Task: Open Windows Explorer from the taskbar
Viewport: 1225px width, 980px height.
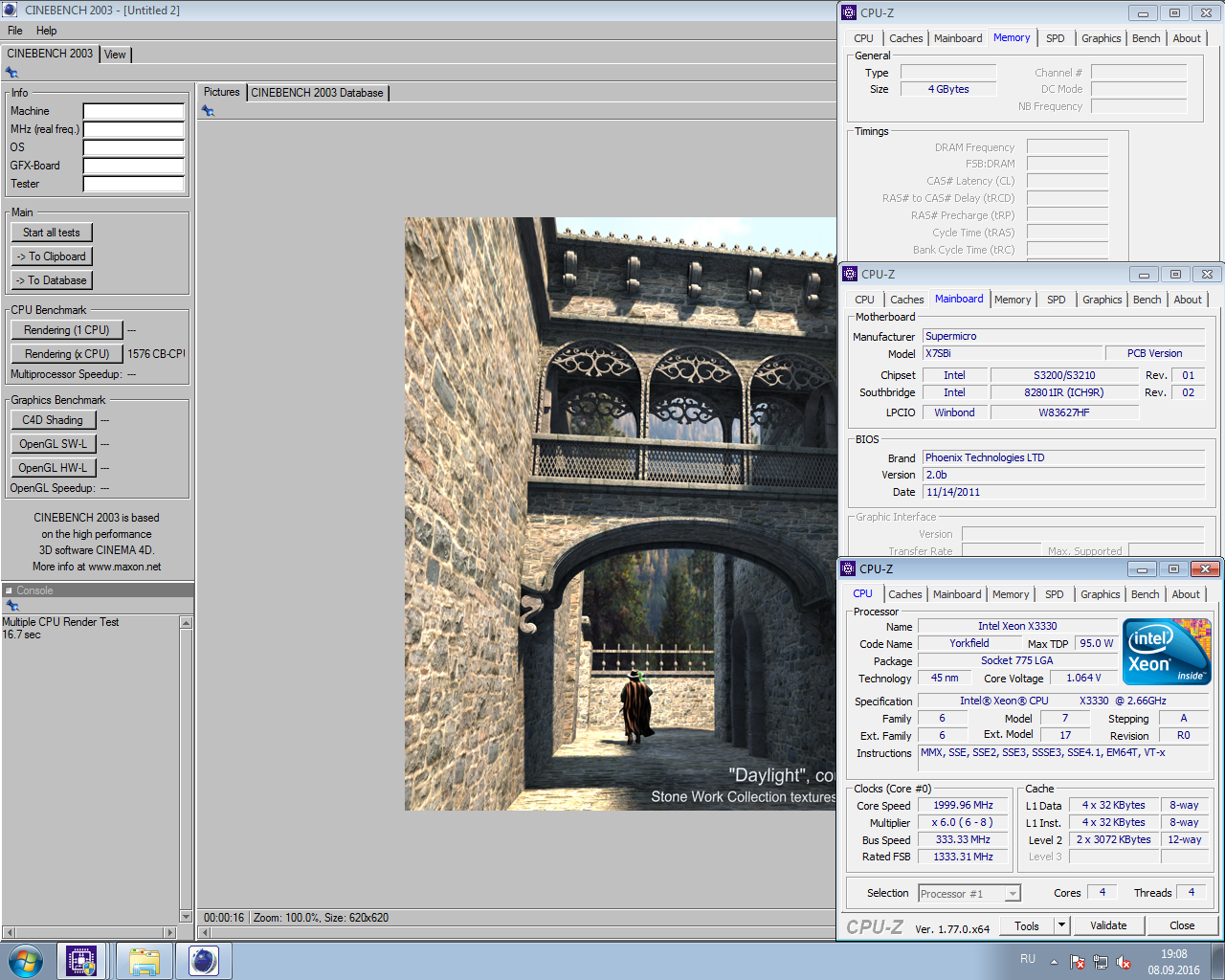Action: click(x=144, y=961)
